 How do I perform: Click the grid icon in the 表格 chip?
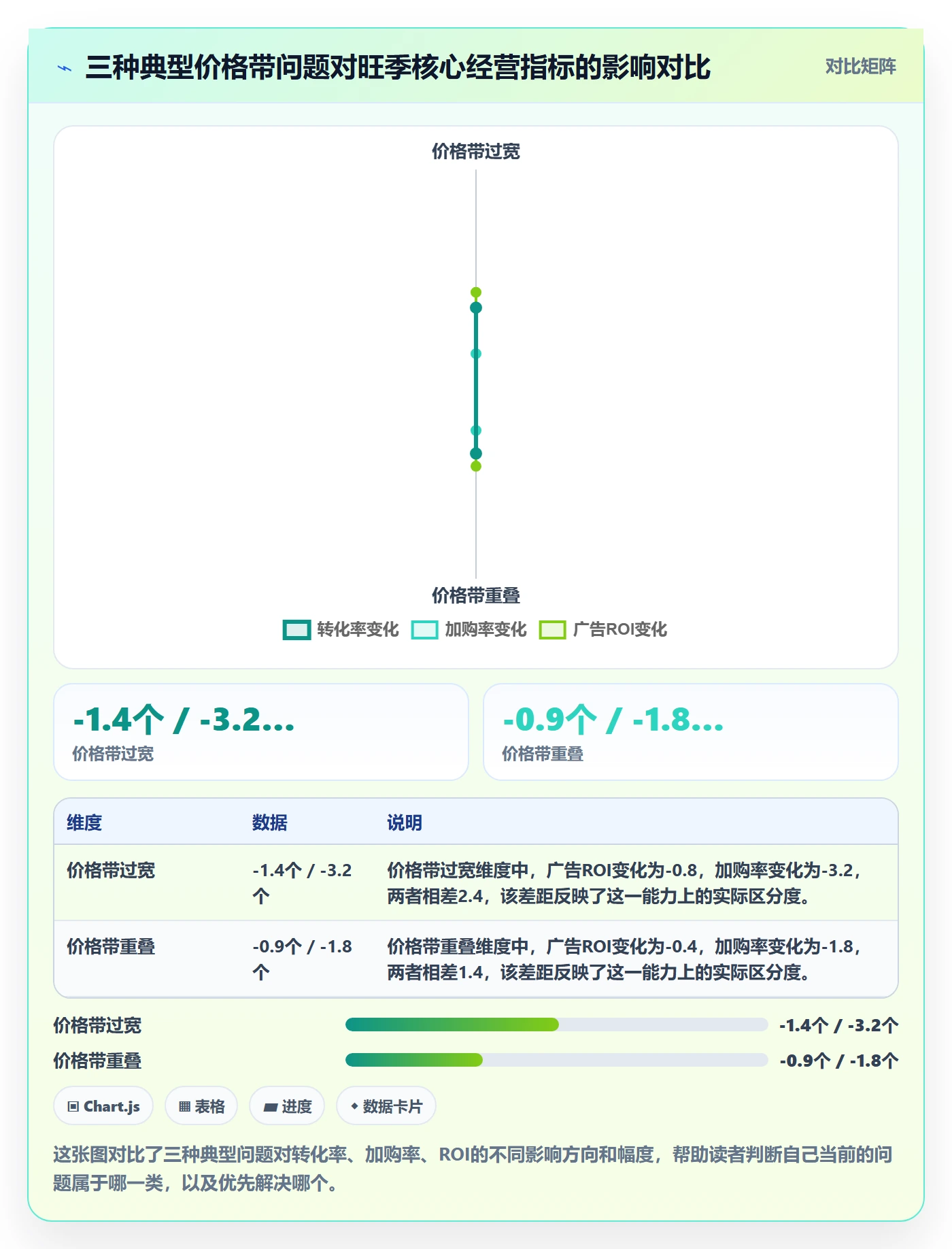click(184, 1107)
